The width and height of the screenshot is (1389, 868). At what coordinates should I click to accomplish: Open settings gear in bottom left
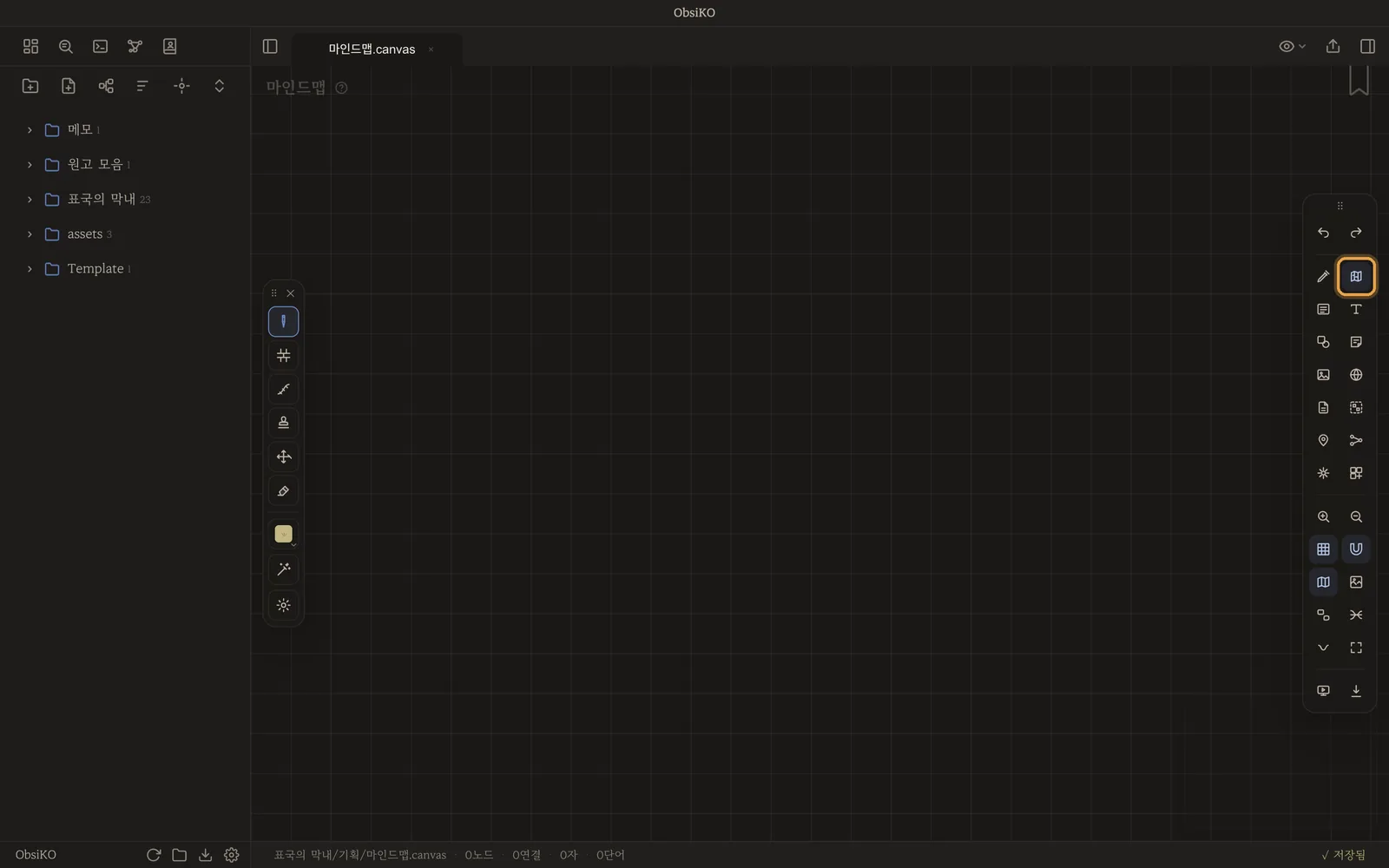232,855
